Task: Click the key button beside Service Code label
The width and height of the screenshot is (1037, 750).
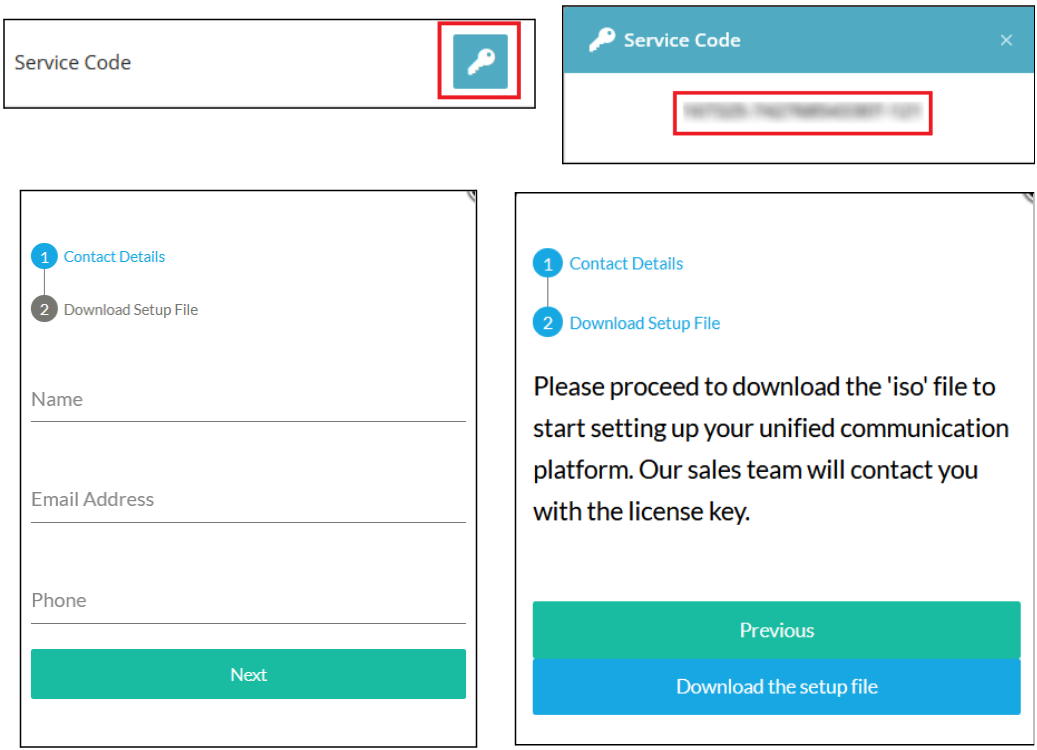Action: click(x=480, y=62)
